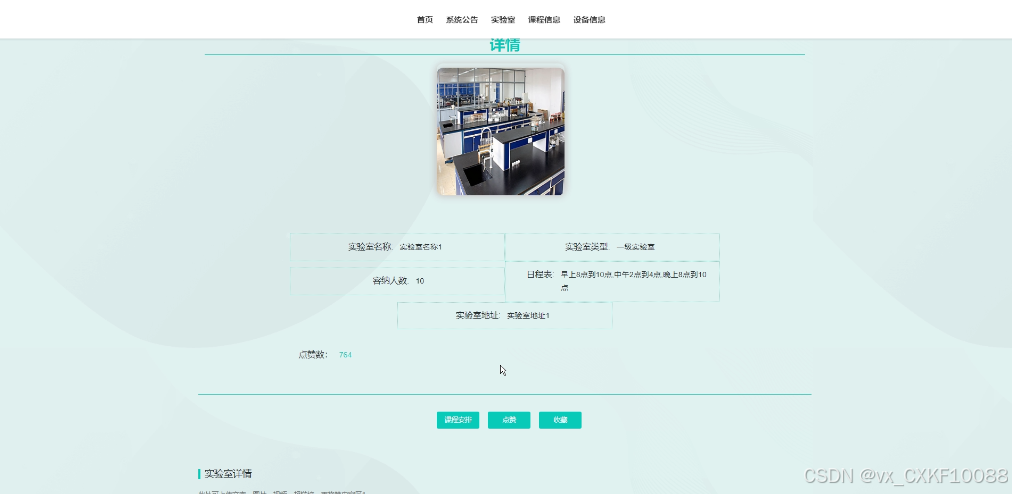The image size is (1012, 494).
Task: Click the 实验室类型 label
Action: click(587, 247)
